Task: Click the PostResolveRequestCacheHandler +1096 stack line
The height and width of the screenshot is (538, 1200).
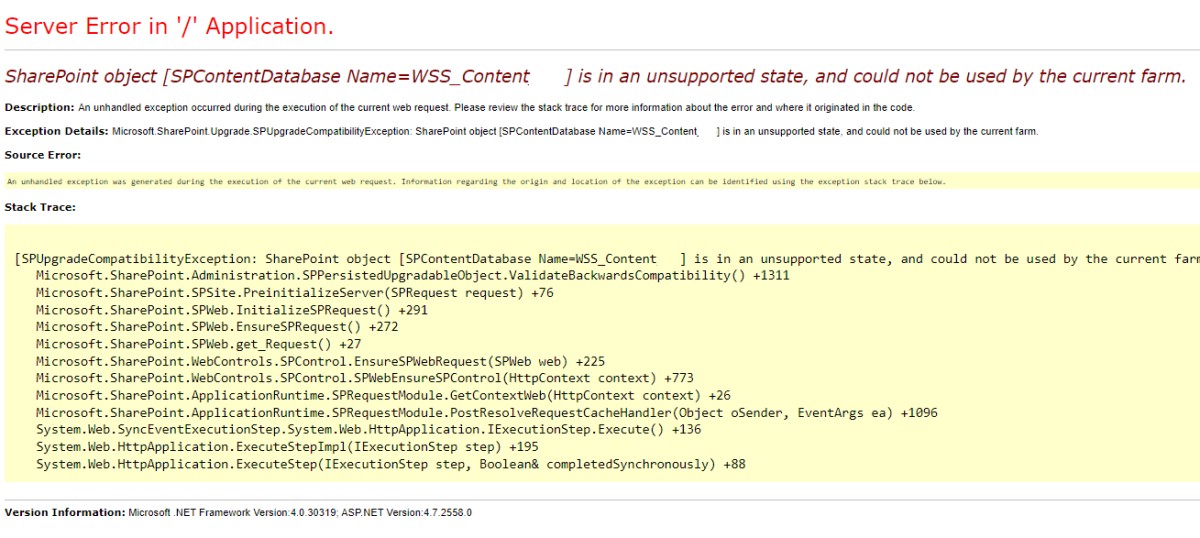Action: click(487, 412)
